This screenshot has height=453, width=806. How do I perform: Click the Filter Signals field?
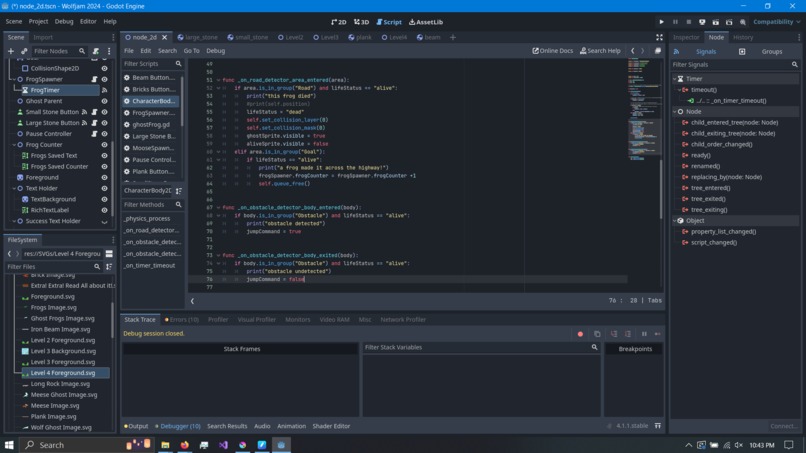click(735, 65)
